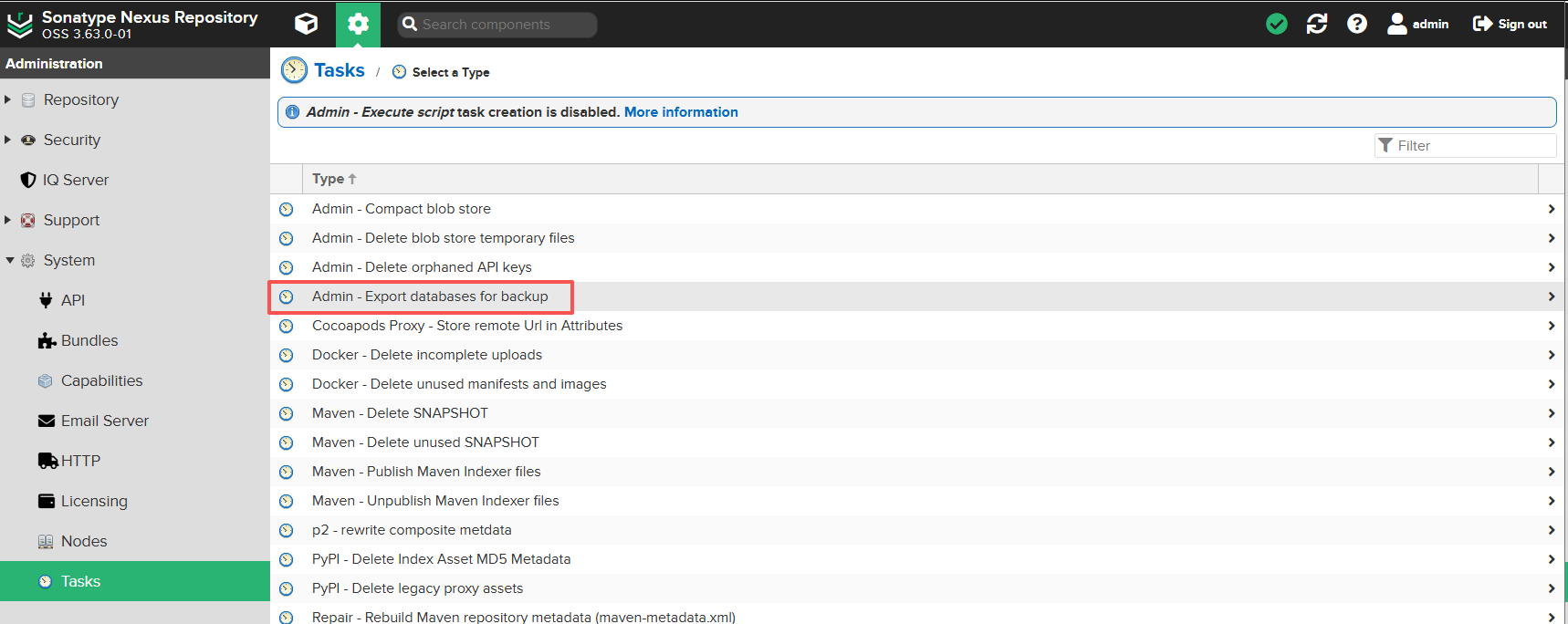Click the clock icon for Docker Delete incomplete uploads

[x=287, y=355]
